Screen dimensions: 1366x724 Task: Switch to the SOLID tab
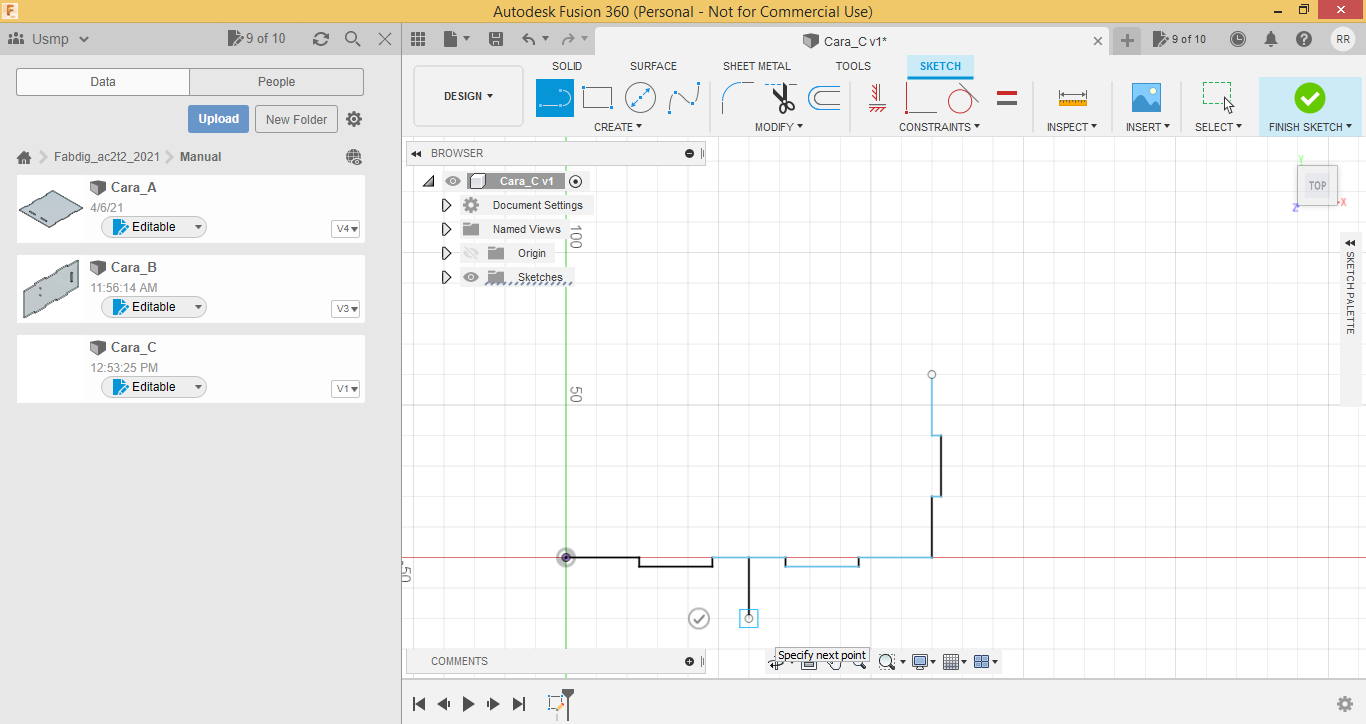point(567,66)
